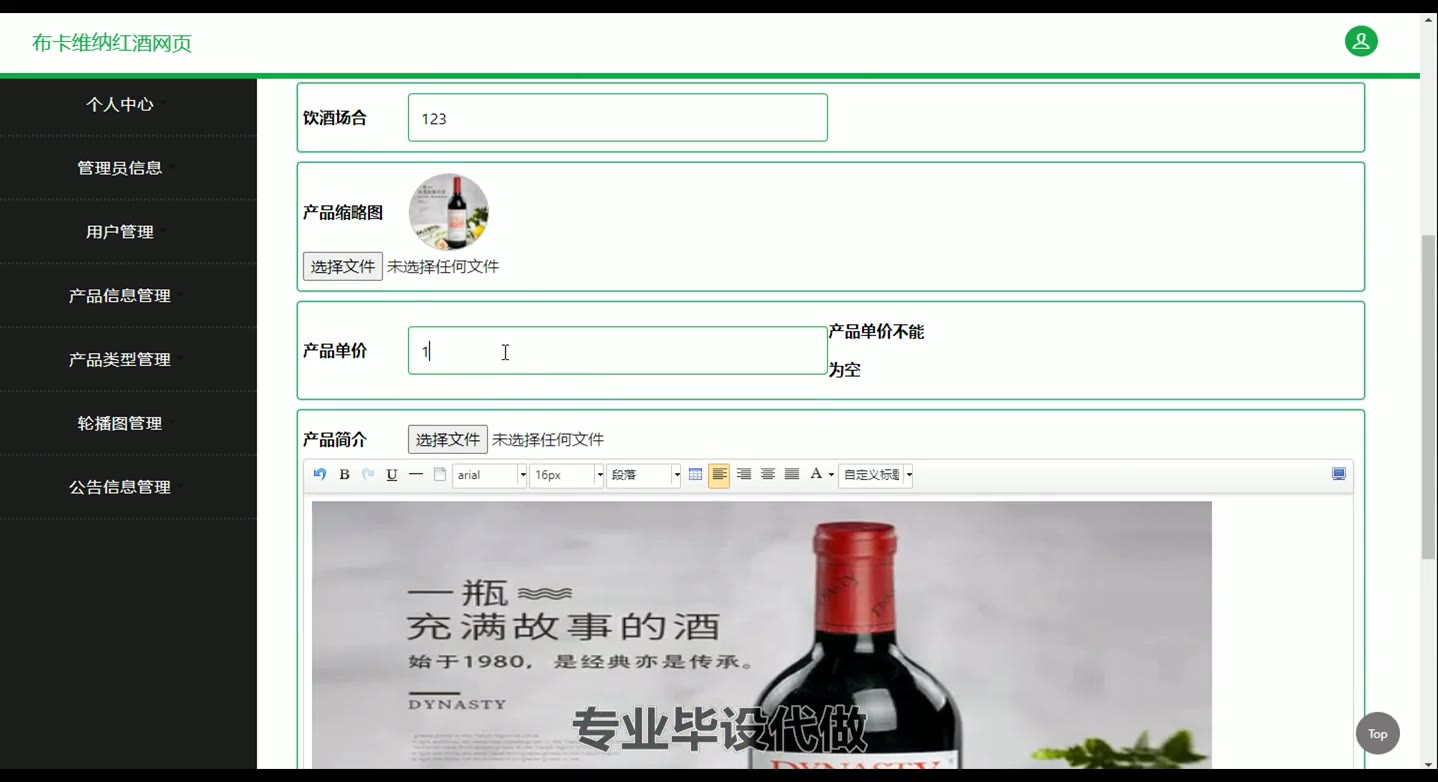Image resolution: width=1438 pixels, height=782 pixels.
Task: Open the font color dropdown arrow
Action: coord(831,476)
